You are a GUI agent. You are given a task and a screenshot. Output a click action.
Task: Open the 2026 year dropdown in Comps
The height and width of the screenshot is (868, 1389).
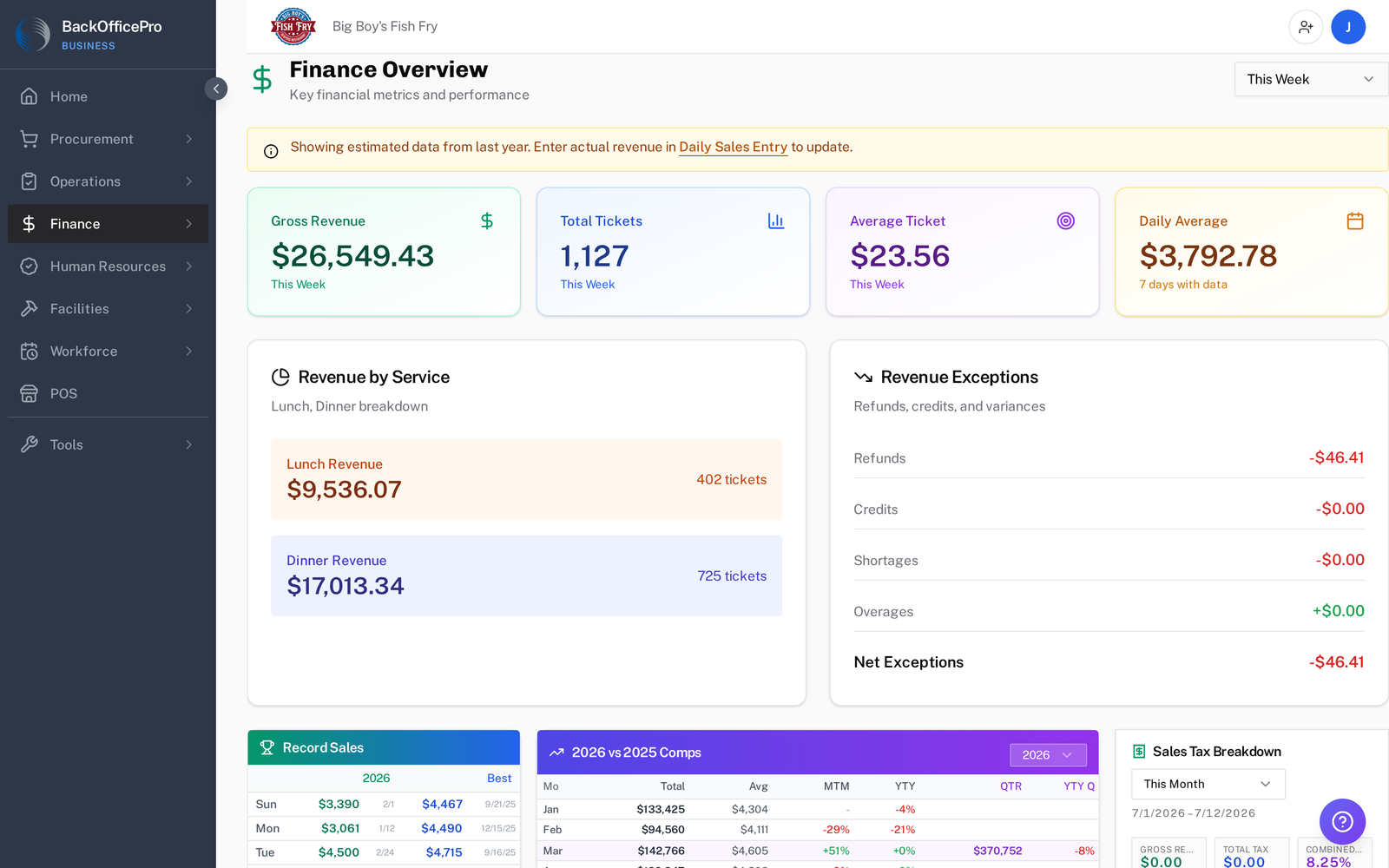[1048, 755]
